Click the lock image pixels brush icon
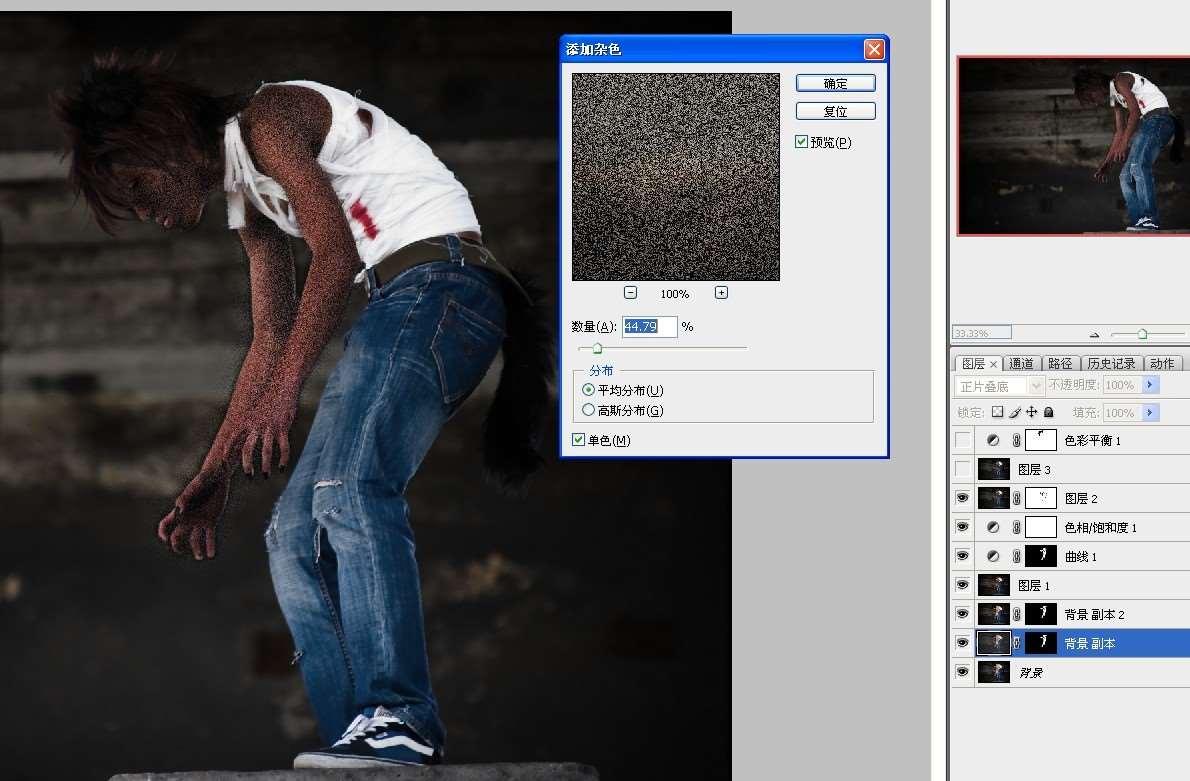1190x781 pixels. pos(1015,412)
